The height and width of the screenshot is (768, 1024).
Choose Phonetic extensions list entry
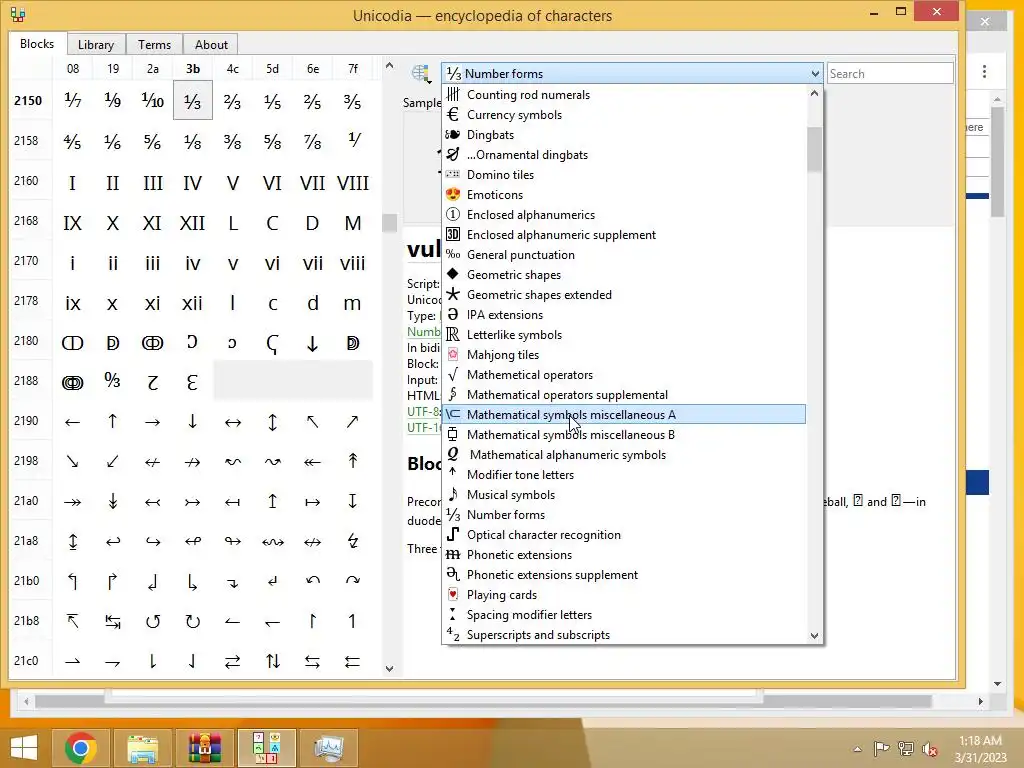pyautogui.click(x=624, y=554)
